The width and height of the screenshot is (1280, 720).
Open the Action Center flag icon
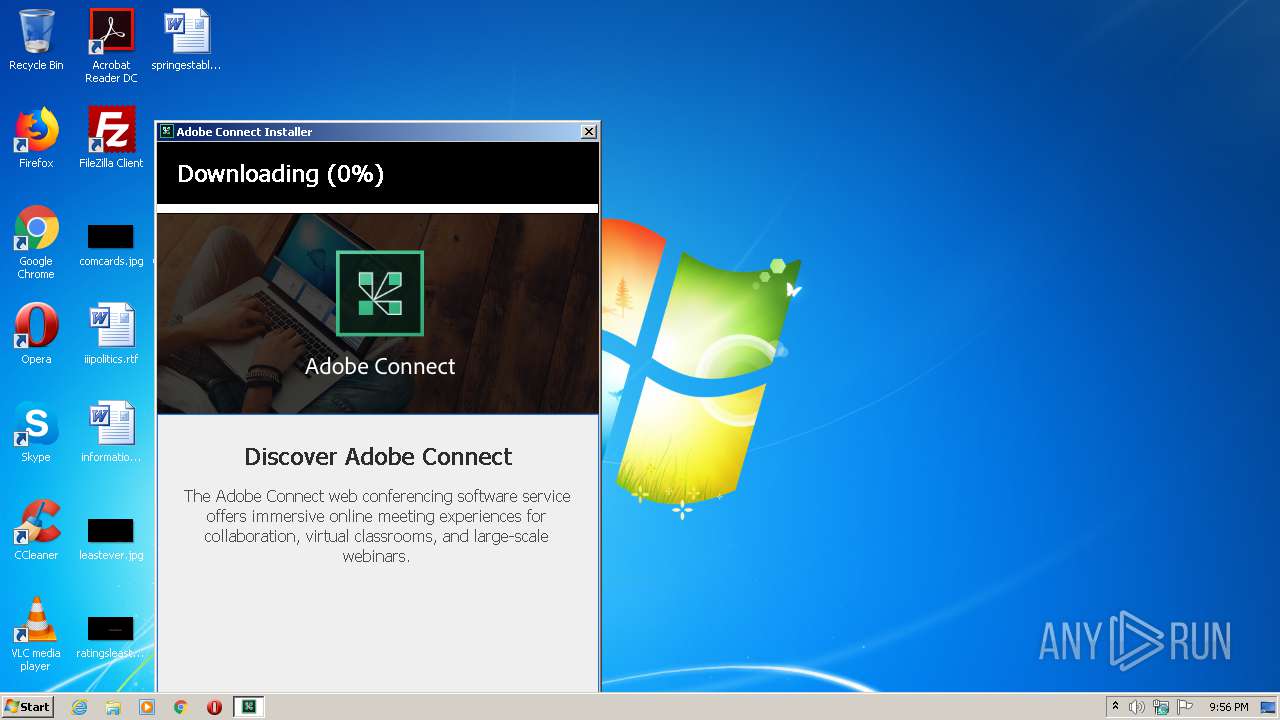pyautogui.click(x=1185, y=707)
